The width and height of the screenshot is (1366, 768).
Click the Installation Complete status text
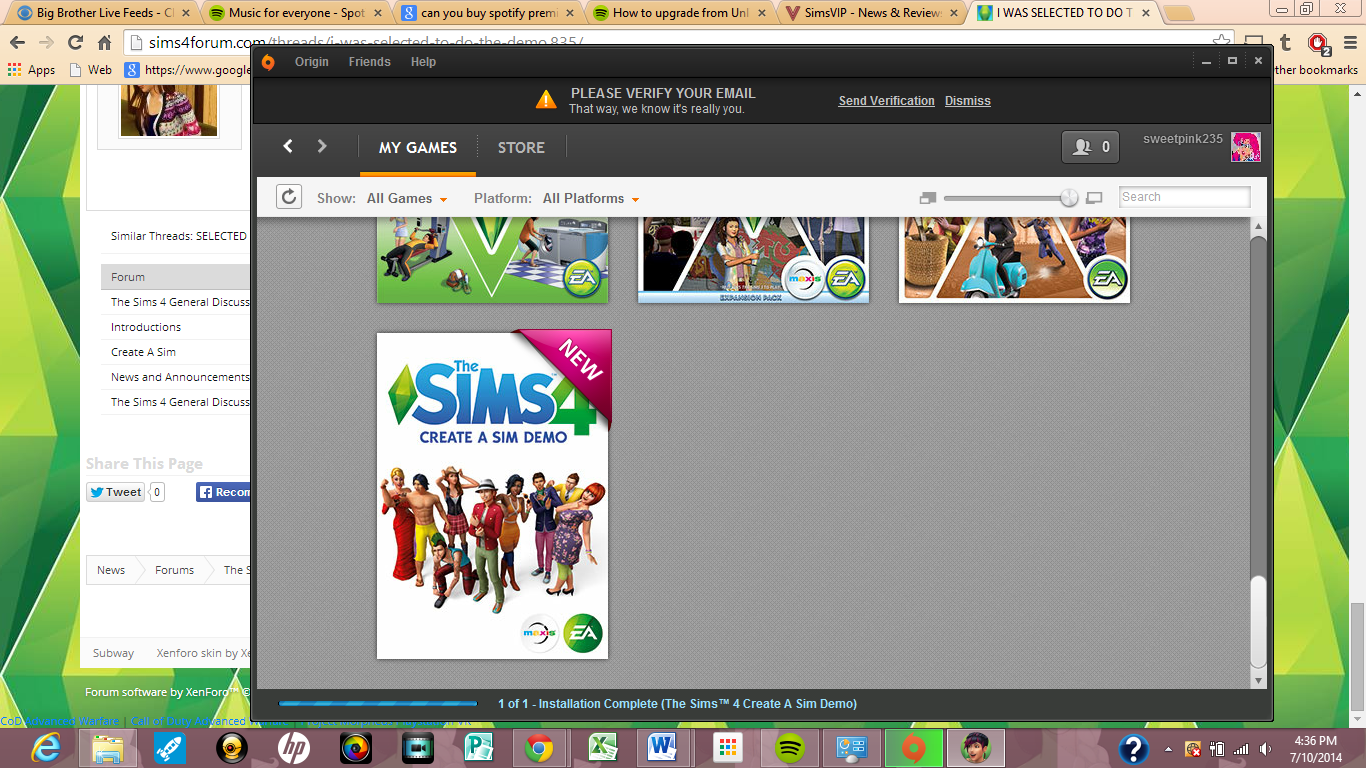677,704
